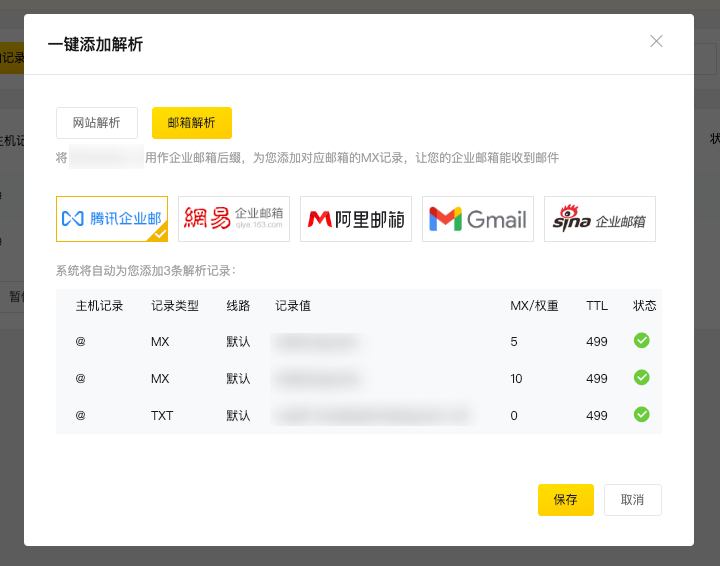Screen dimensions: 720x566
Task: Click the 线路 column header
Action: pos(238,306)
